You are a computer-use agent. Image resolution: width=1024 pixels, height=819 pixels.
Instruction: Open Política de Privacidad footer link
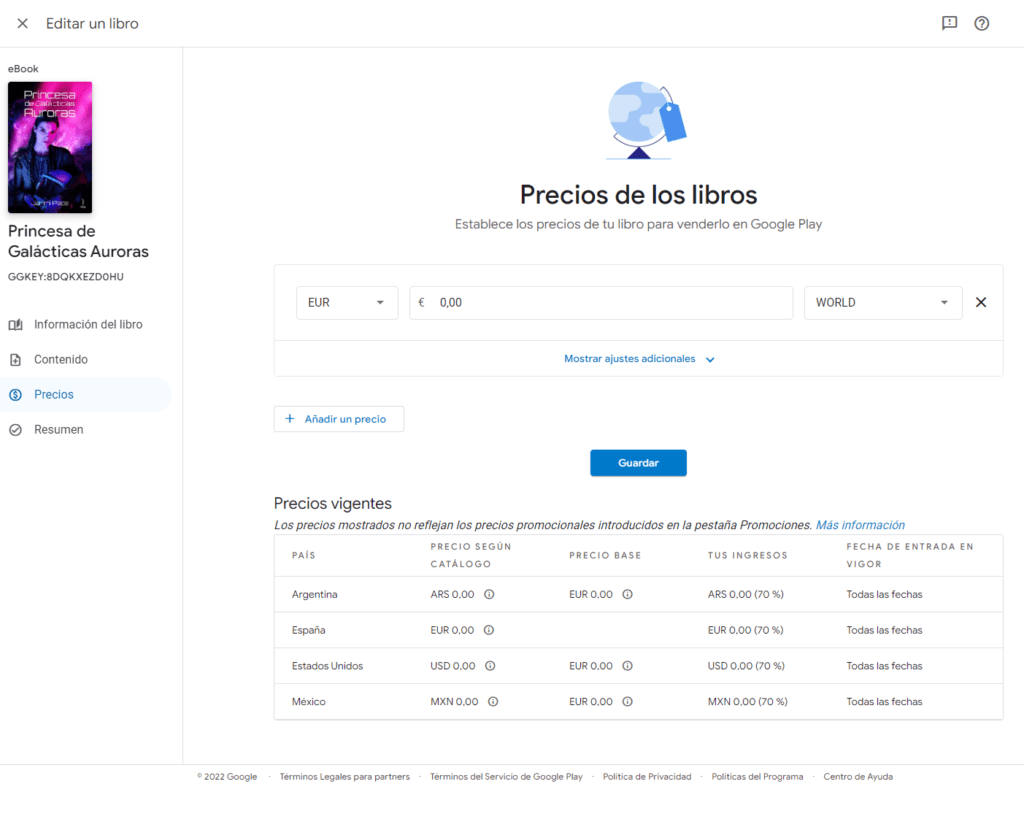click(646, 776)
